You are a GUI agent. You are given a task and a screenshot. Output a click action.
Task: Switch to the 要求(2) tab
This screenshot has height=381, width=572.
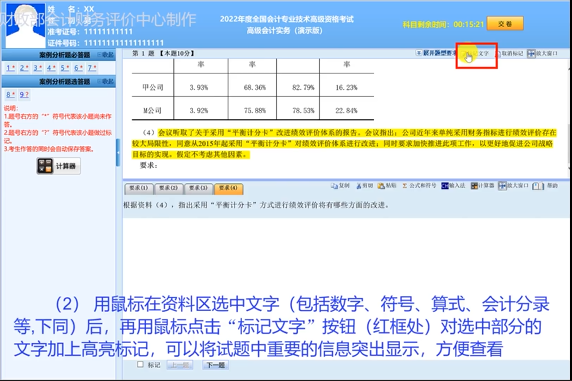coord(169,188)
